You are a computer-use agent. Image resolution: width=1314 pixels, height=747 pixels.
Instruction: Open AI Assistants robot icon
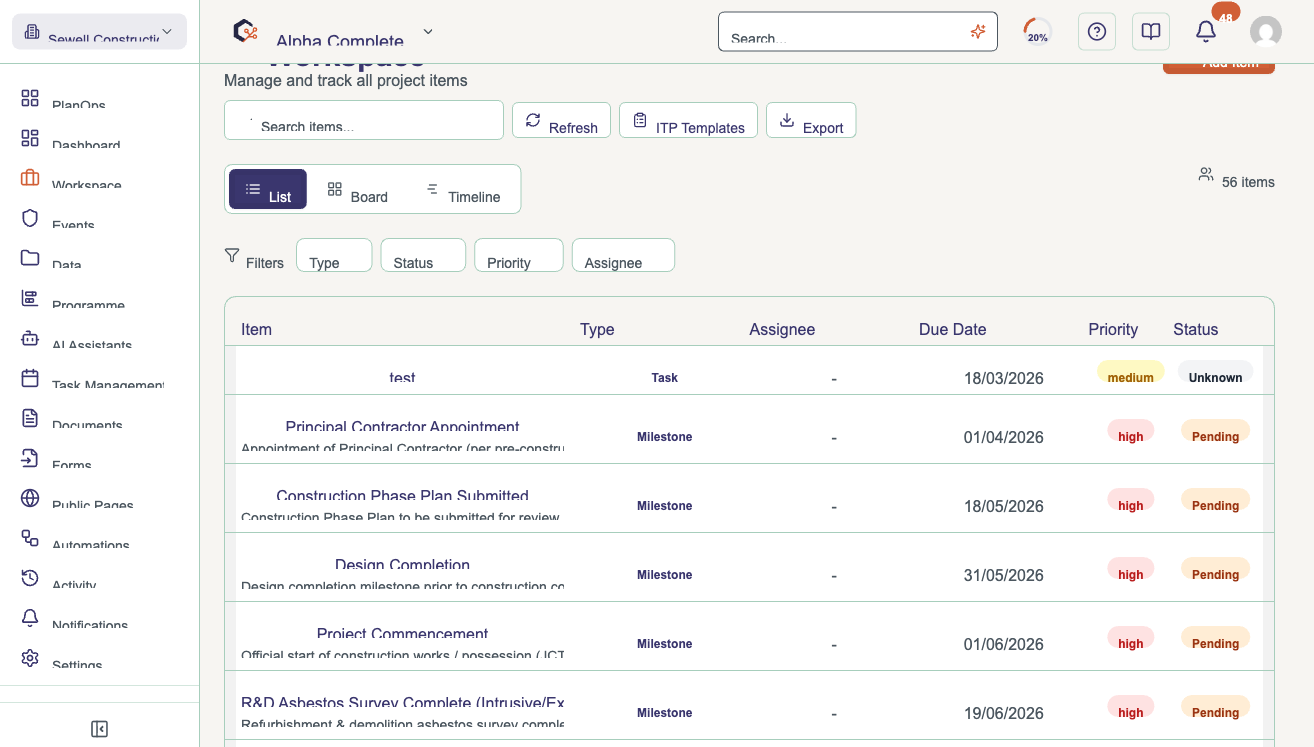30,338
